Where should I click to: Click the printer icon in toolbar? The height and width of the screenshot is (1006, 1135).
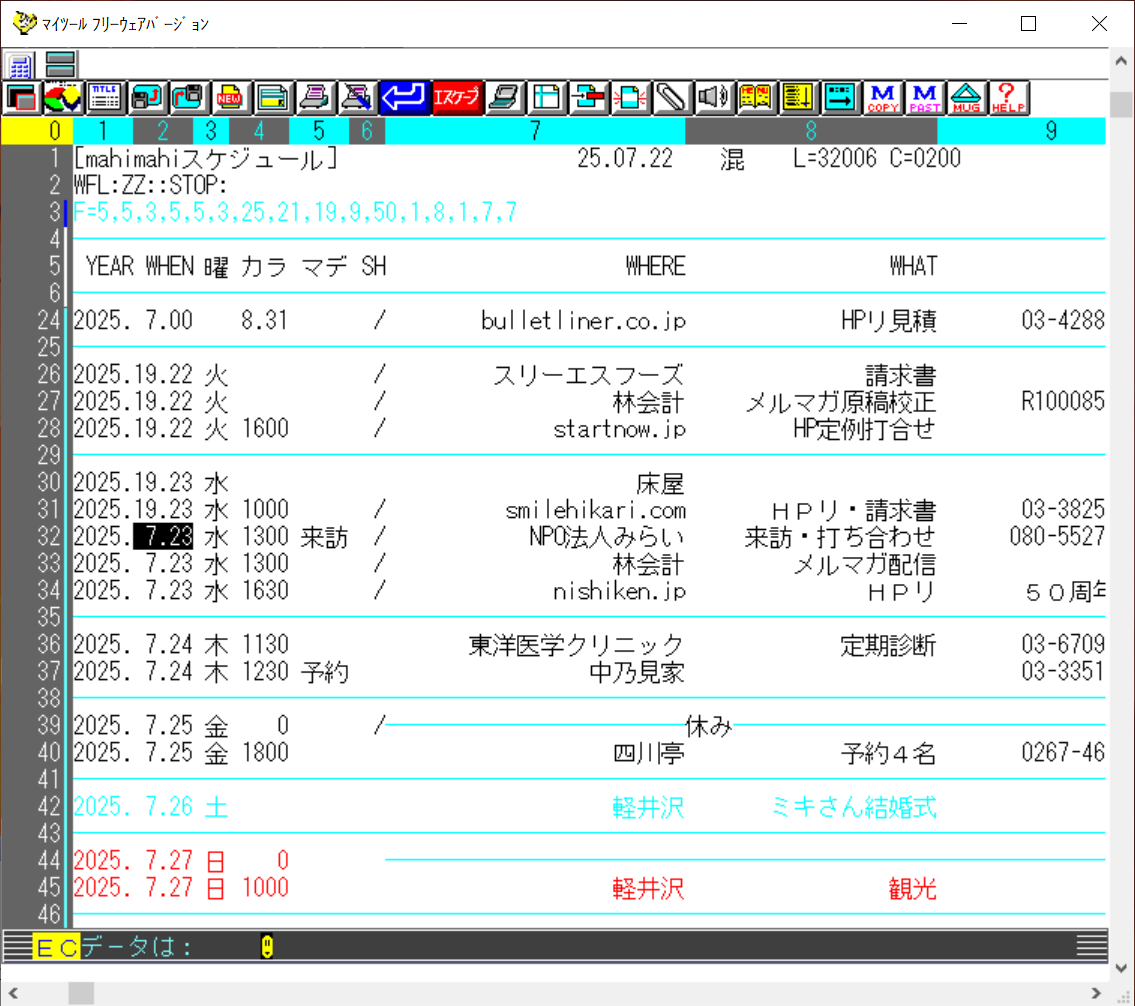314,97
